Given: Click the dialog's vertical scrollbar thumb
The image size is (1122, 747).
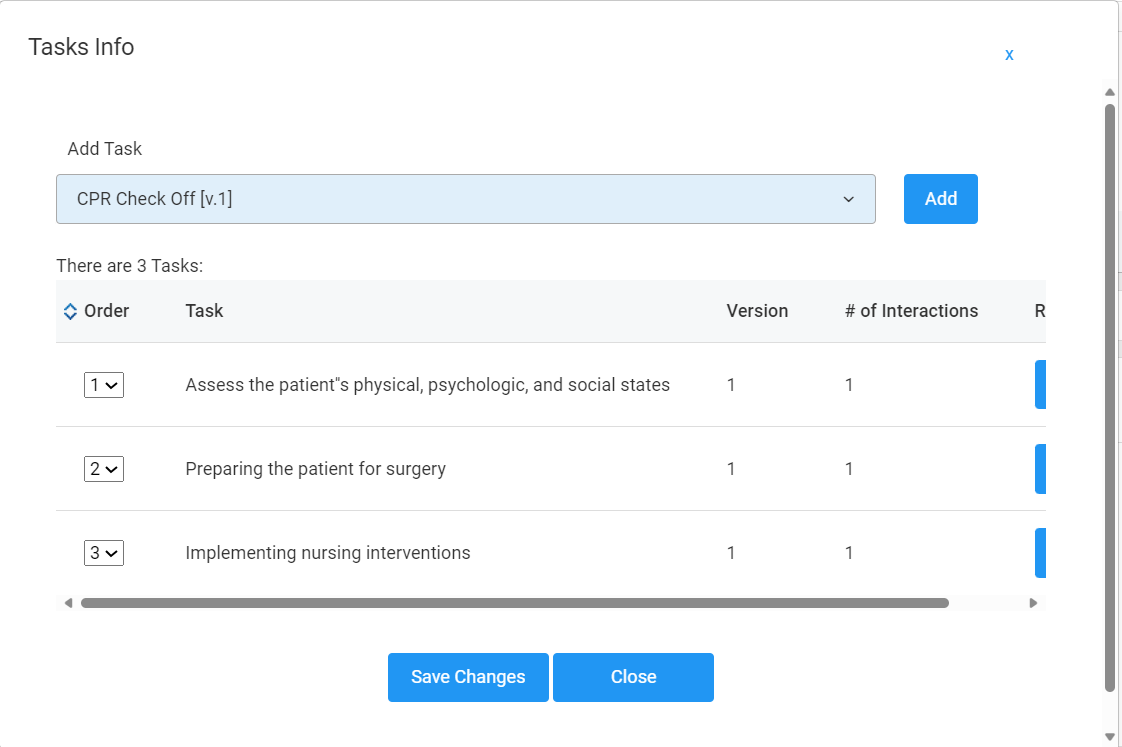Looking at the screenshot, I should (1110, 398).
